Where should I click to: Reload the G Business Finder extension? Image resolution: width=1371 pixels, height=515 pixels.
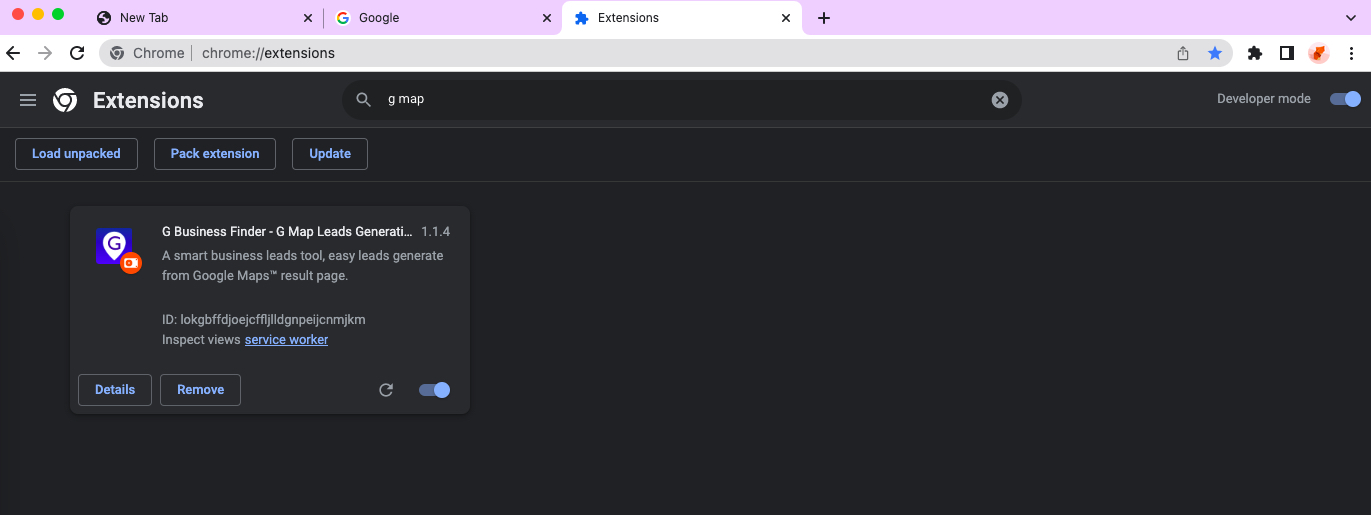[x=386, y=390]
